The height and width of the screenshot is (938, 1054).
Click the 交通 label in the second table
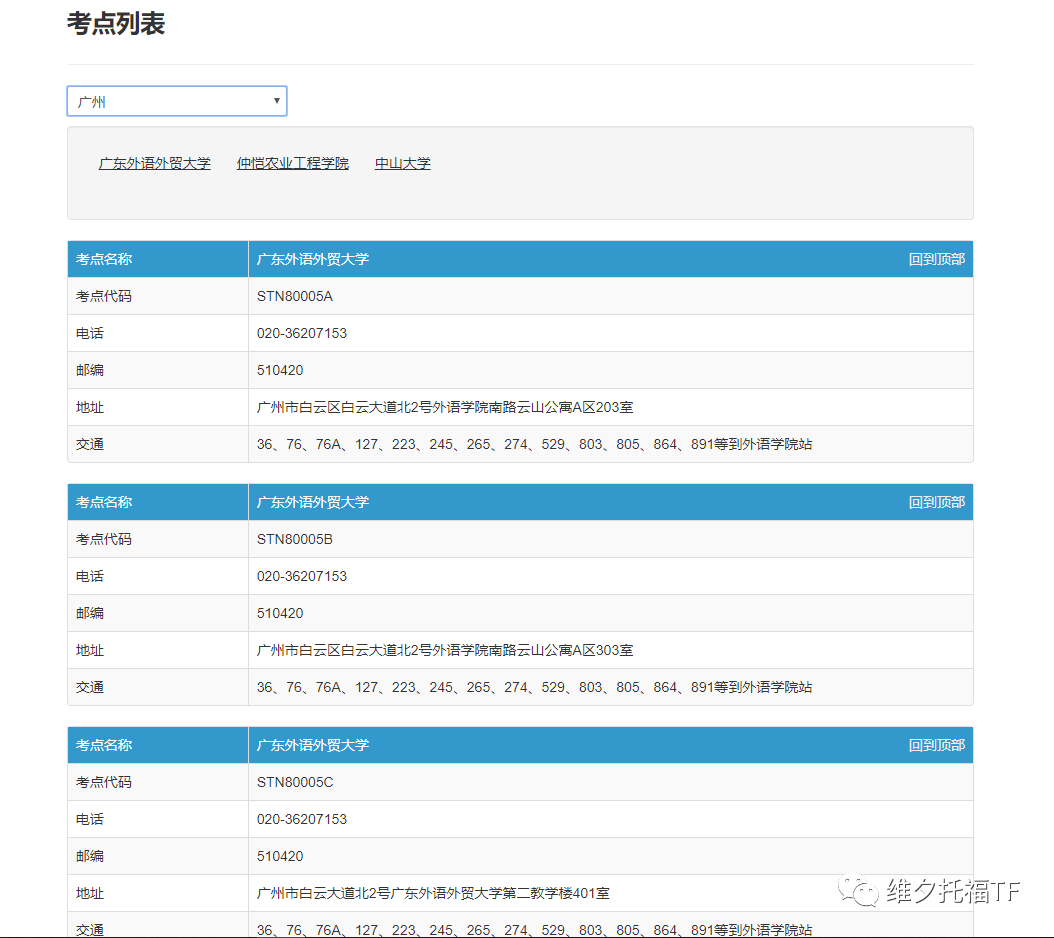(89, 687)
